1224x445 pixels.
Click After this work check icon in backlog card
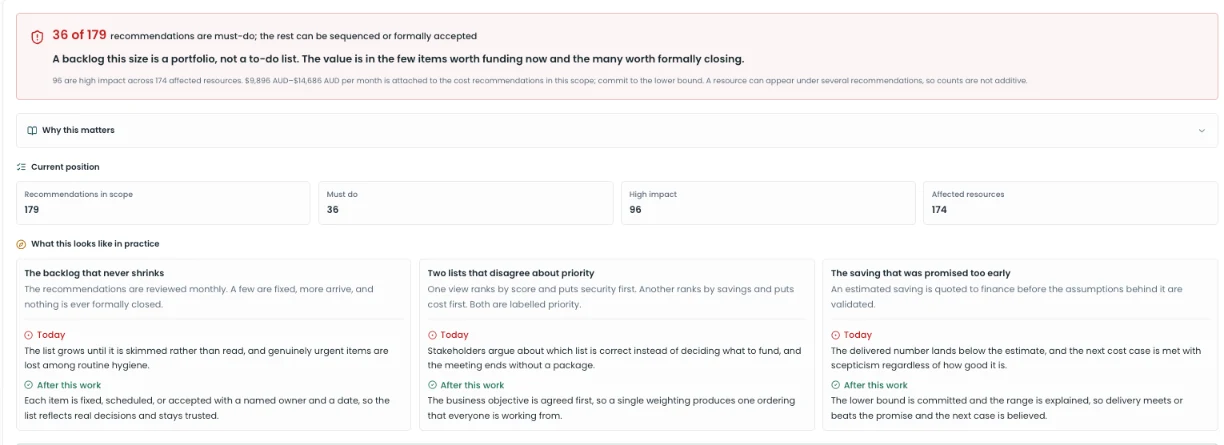point(28,385)
